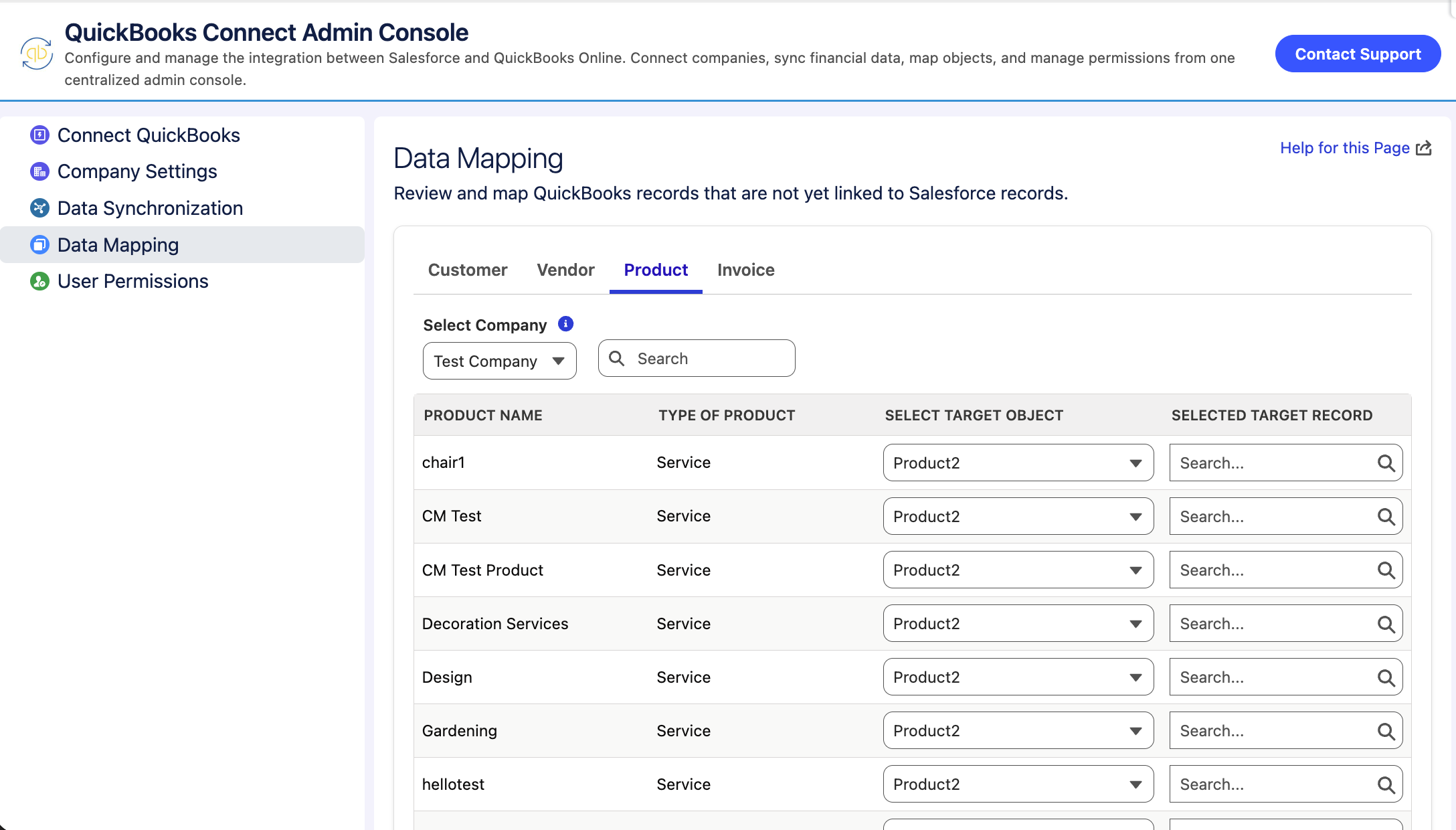Open target object dropdown for hellotest
Screen dimensions: 1456x830
point(1018,784)
